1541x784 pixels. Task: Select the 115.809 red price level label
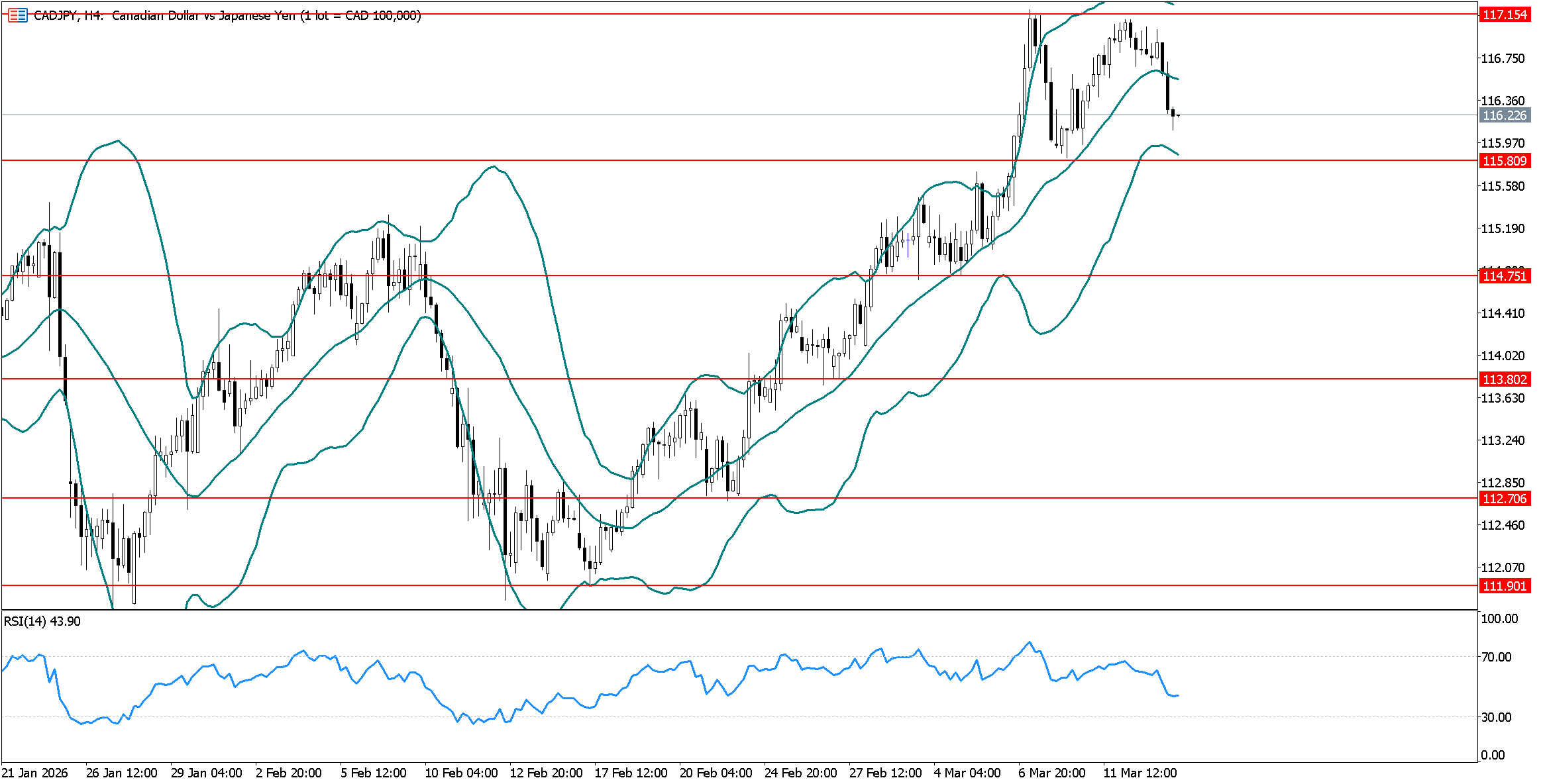1504,161
